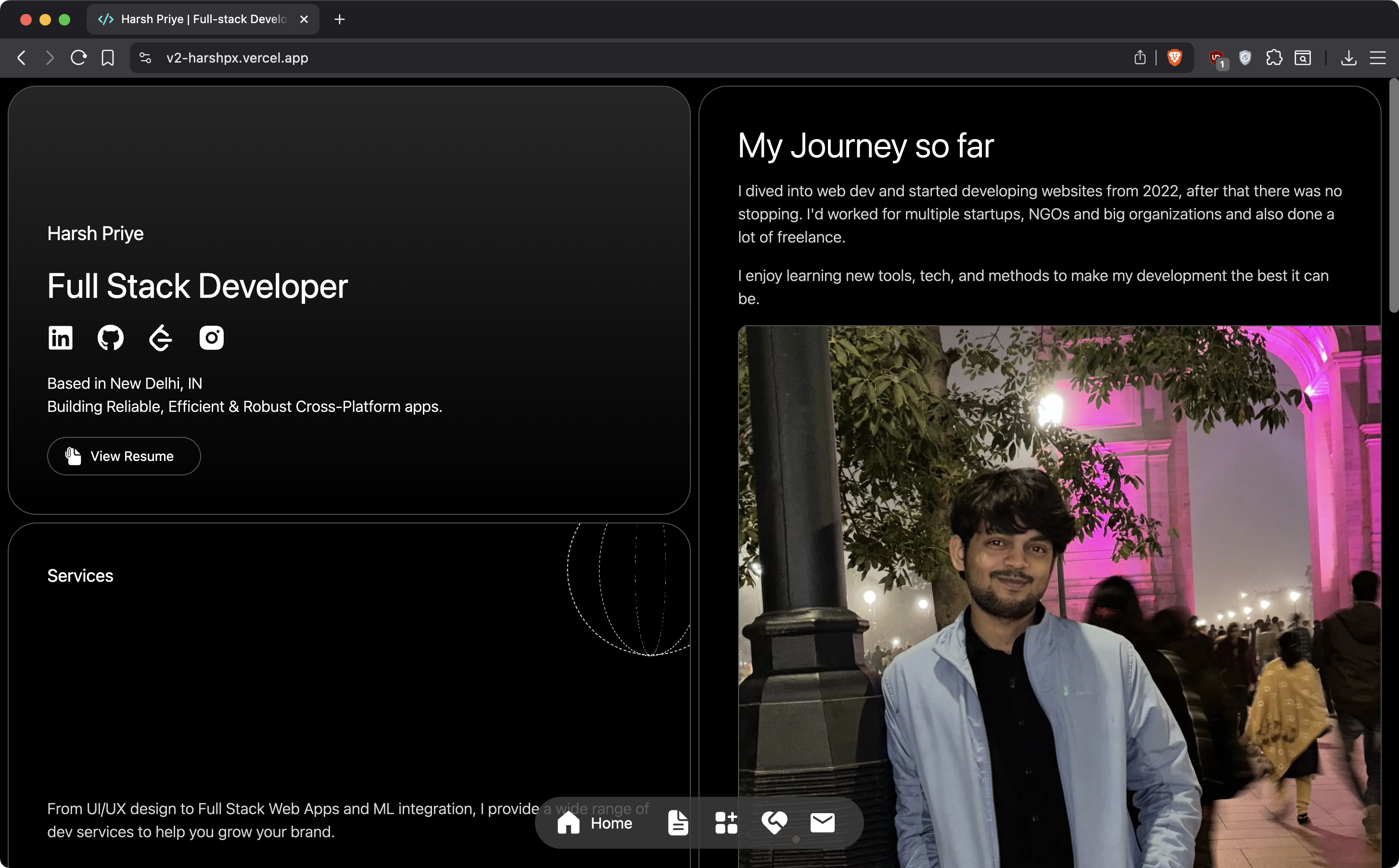Click the handshake heart icon in dock

pos(774,823)
